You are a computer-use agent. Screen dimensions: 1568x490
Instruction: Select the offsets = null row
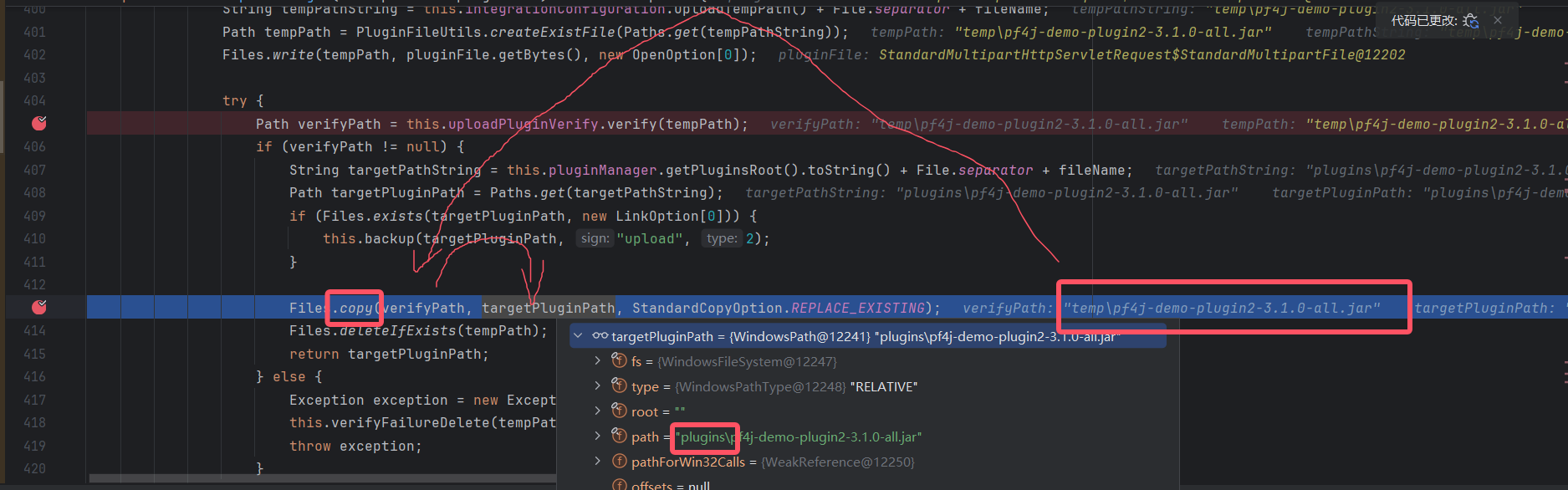click(671, 485)
